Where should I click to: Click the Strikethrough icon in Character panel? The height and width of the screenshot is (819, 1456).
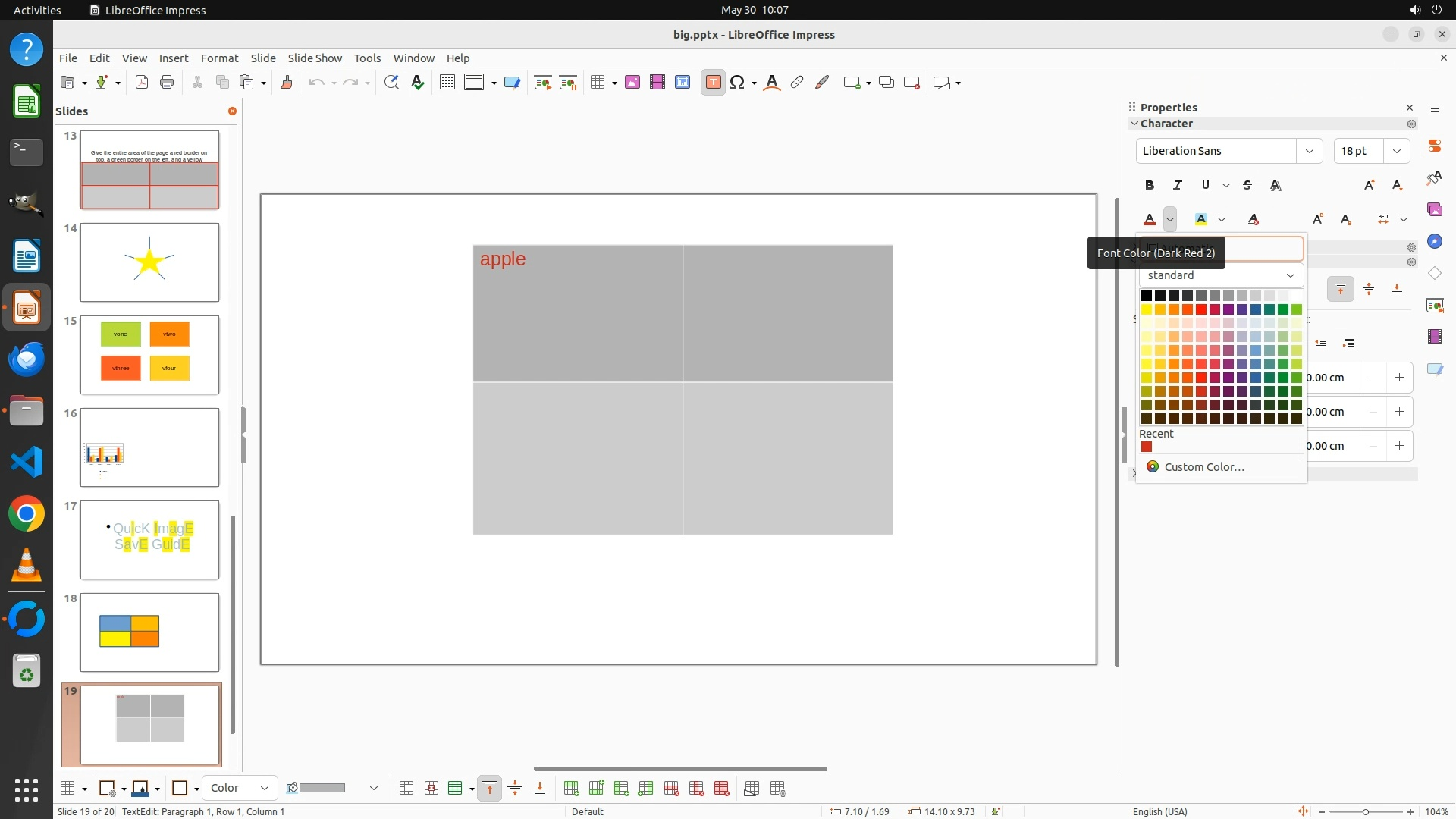(x=1247, y=185)
